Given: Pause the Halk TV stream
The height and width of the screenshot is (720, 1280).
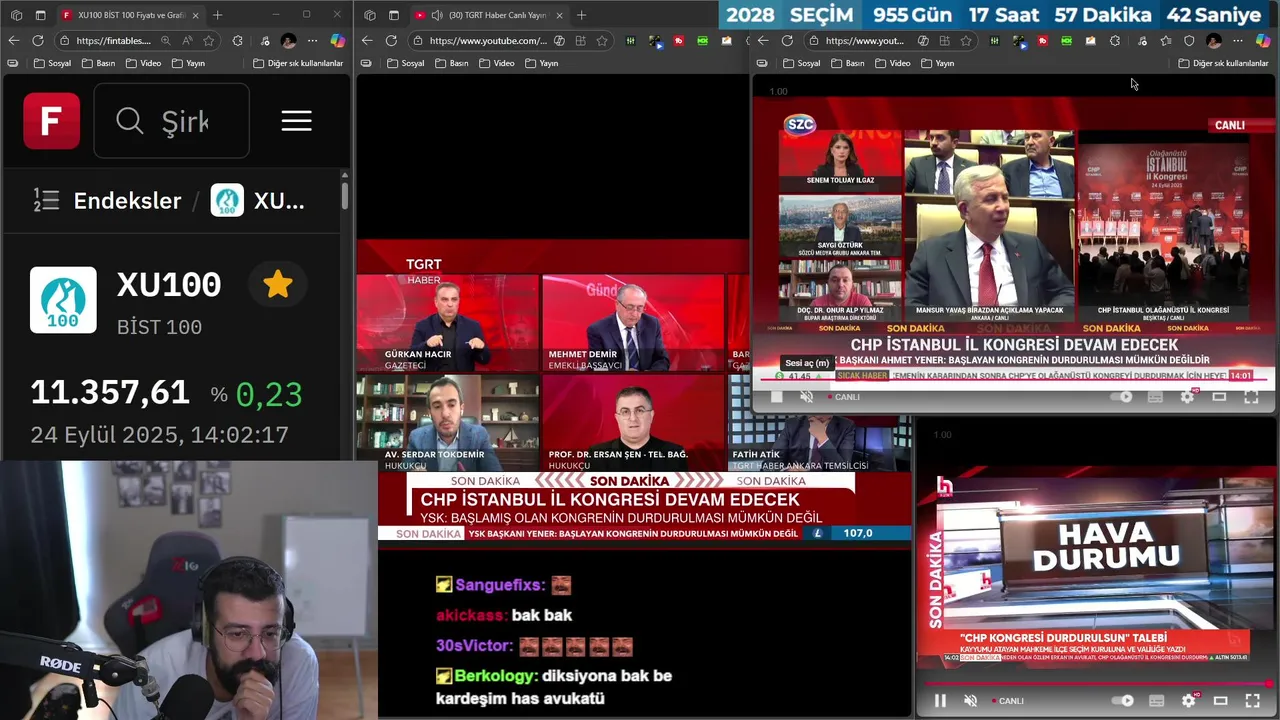Looking at the screenshot, I should pos(940,701).
